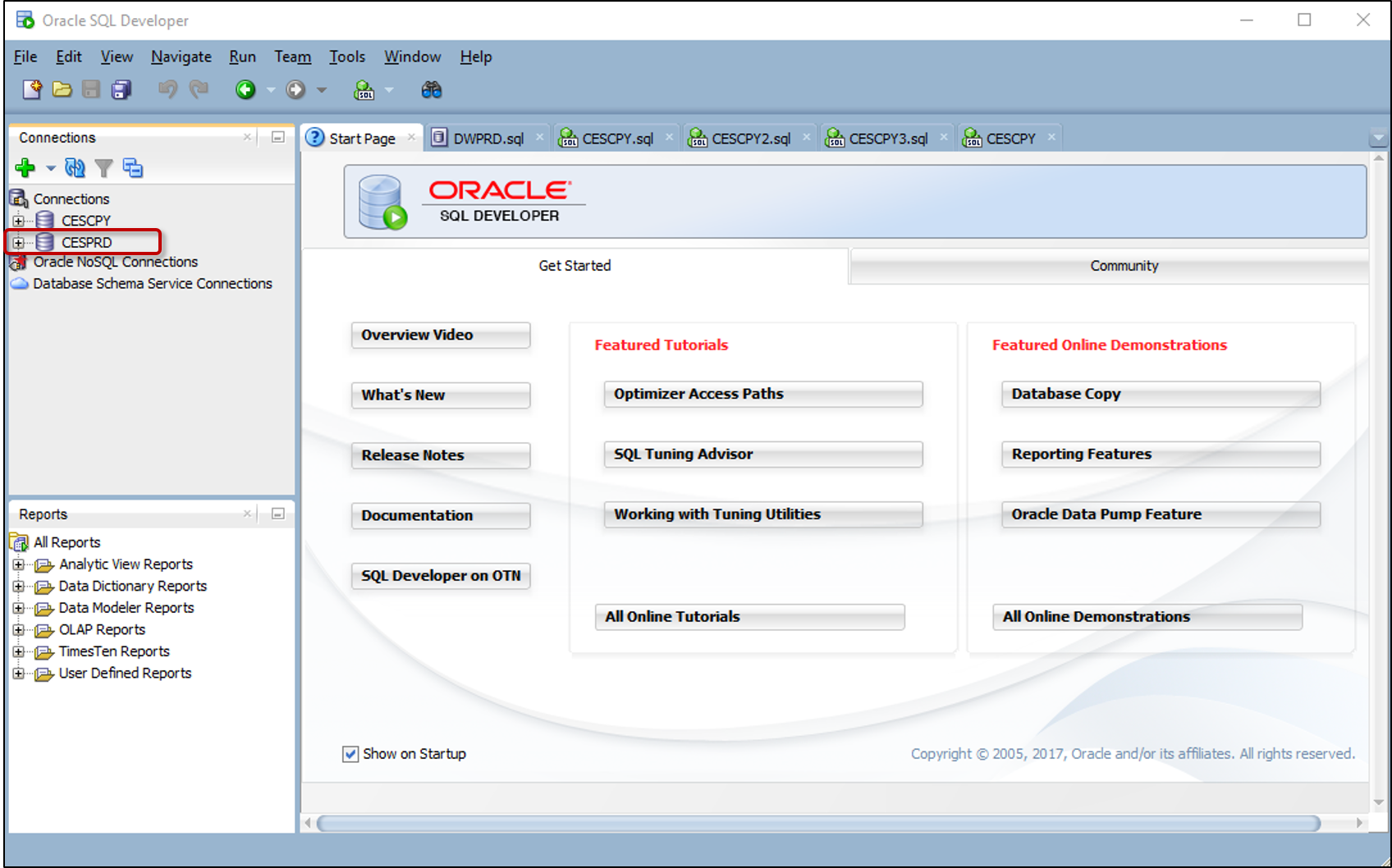Select Optimizer Access Paths tutorial
The width and height of the screenshot is (1392, 868).
[x=763, y=394]
